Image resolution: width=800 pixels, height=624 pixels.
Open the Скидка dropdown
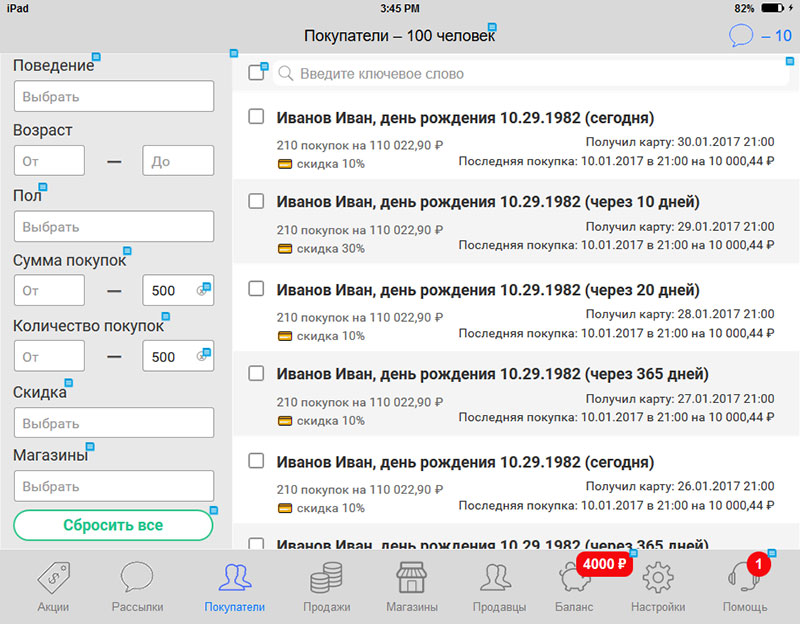tap(114, 423)
